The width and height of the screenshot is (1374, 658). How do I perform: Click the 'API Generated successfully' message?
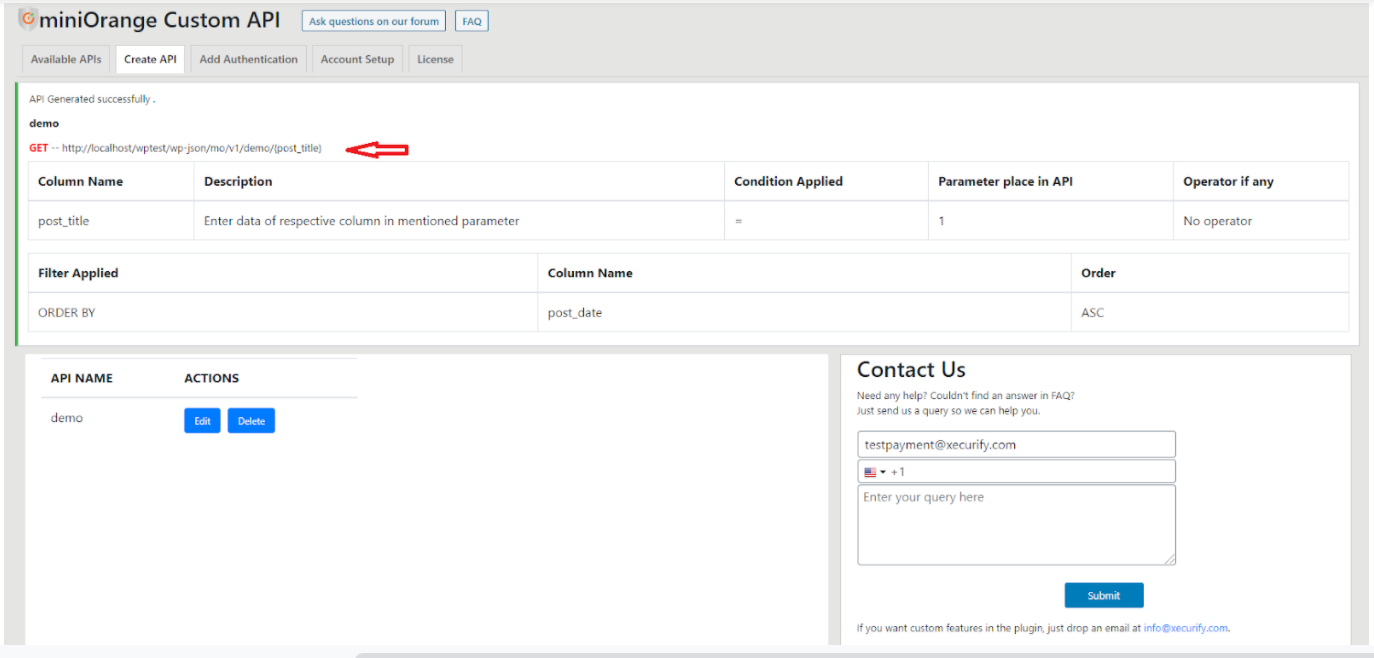tap(92, 99)
